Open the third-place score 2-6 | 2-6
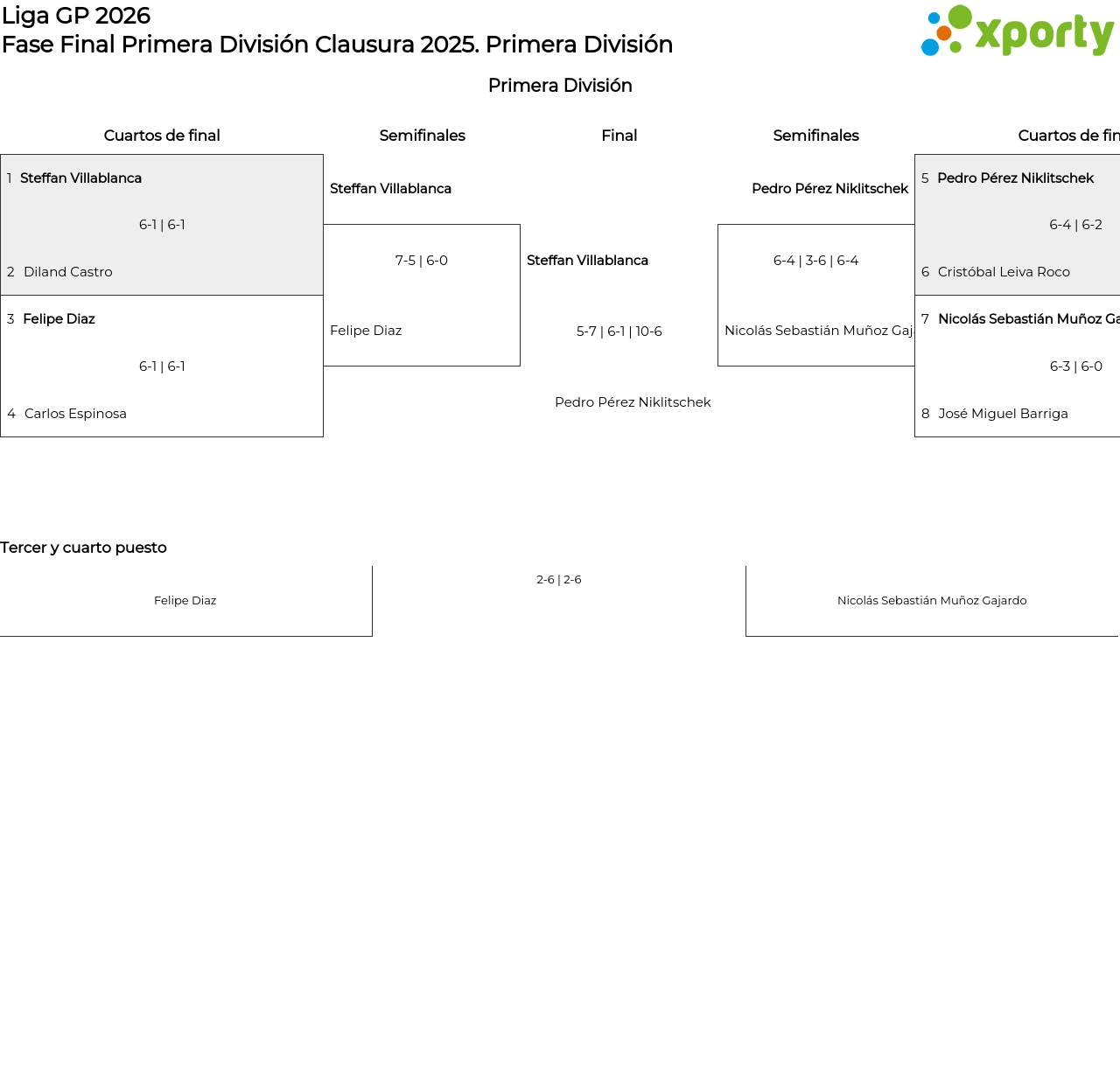The image size is (1120, 1089). click(x=559, y=580)
